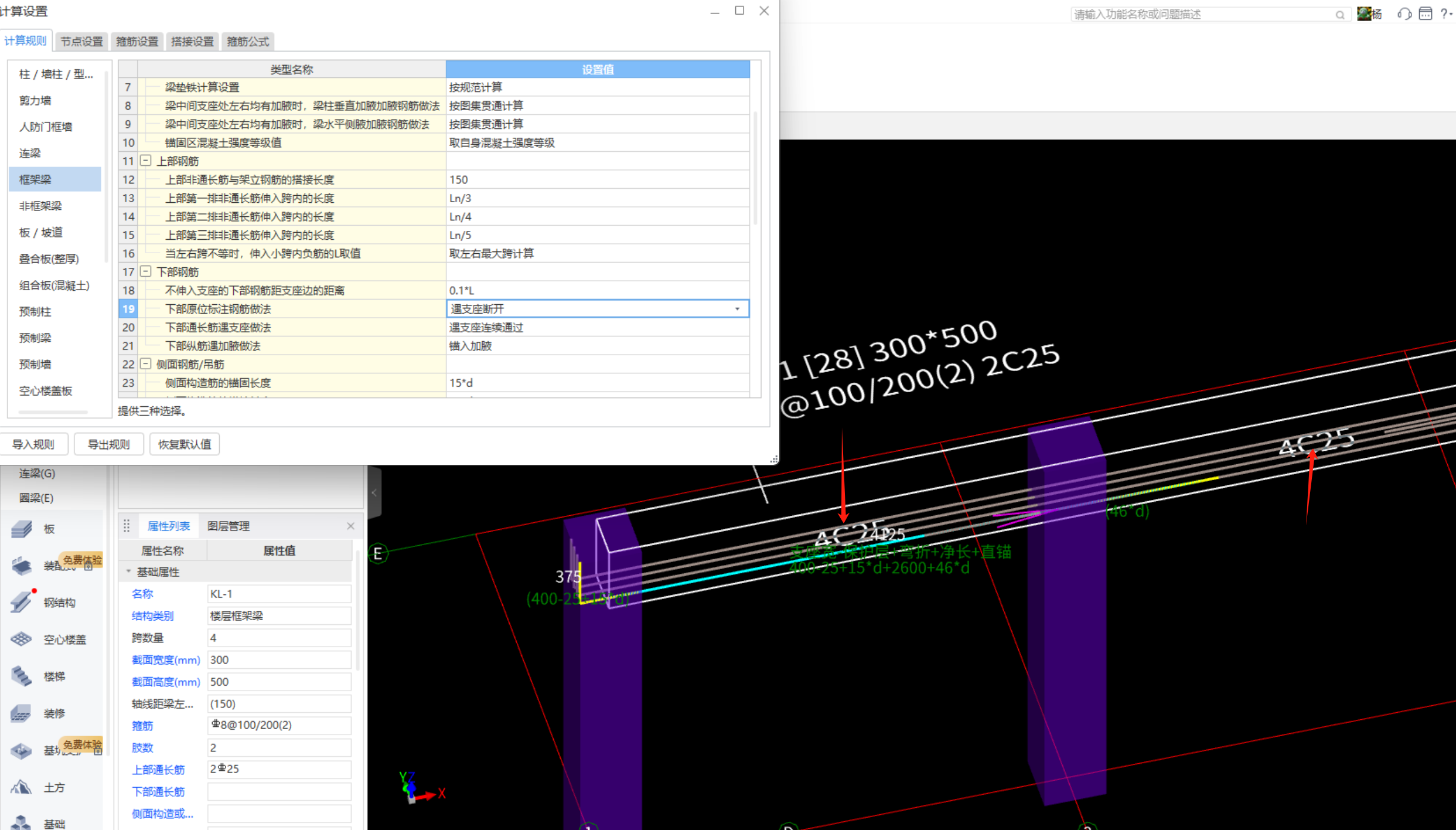The height and width of the screenshot is (830, 1456).
Task: Select the 基础 foundation icon
Action: tap(22, 823)
